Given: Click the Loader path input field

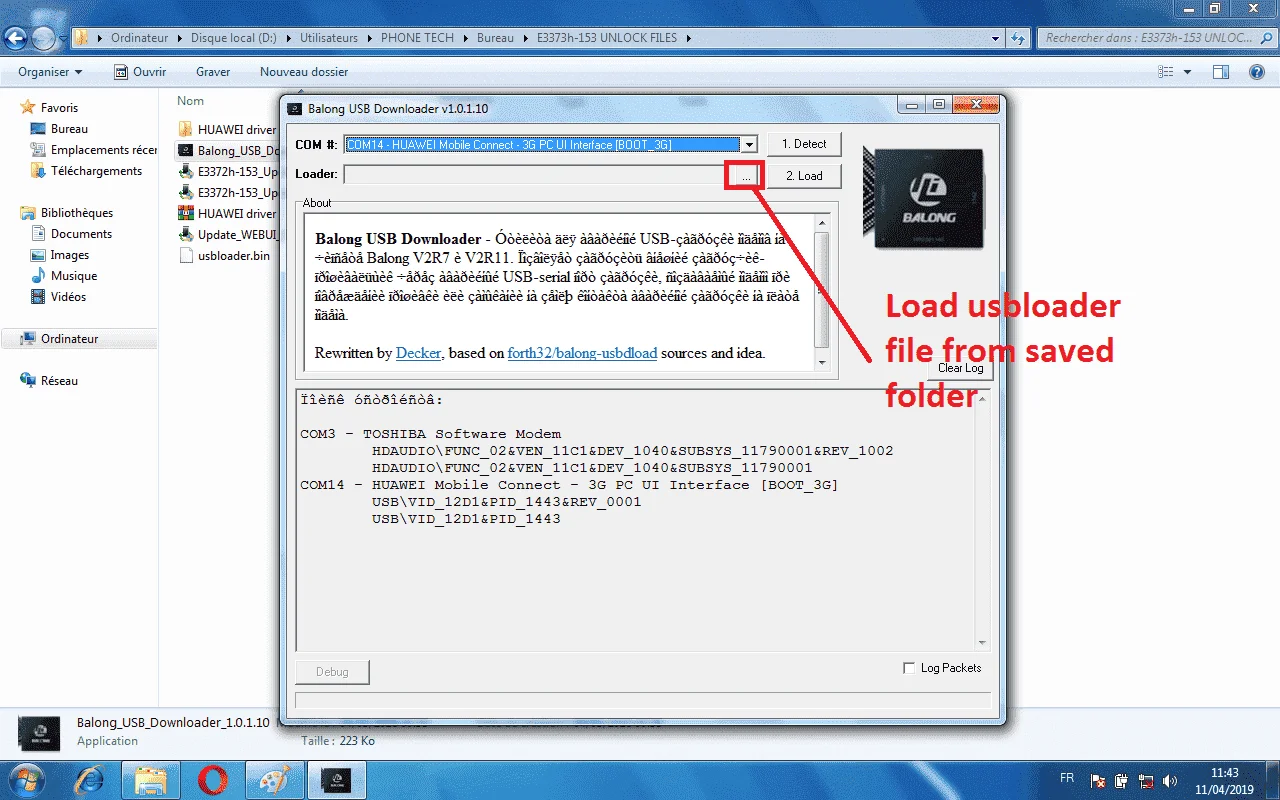Looking at the screenshot, I should point(536,175).
